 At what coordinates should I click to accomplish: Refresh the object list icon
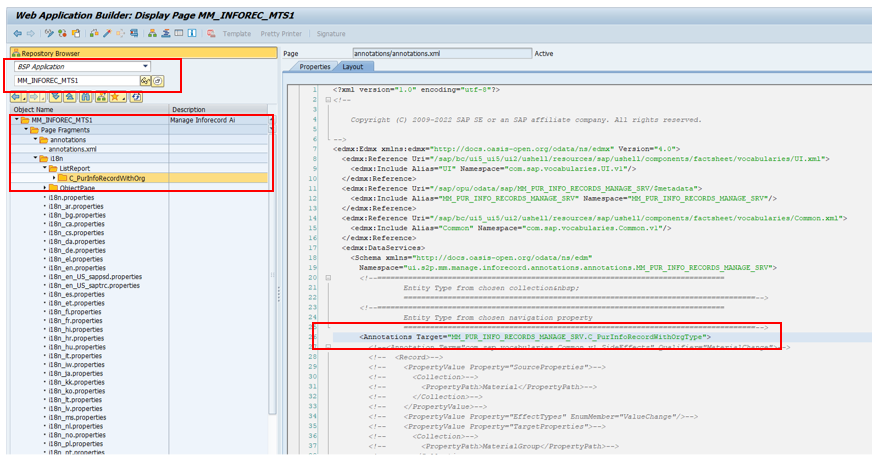[136, 97]
